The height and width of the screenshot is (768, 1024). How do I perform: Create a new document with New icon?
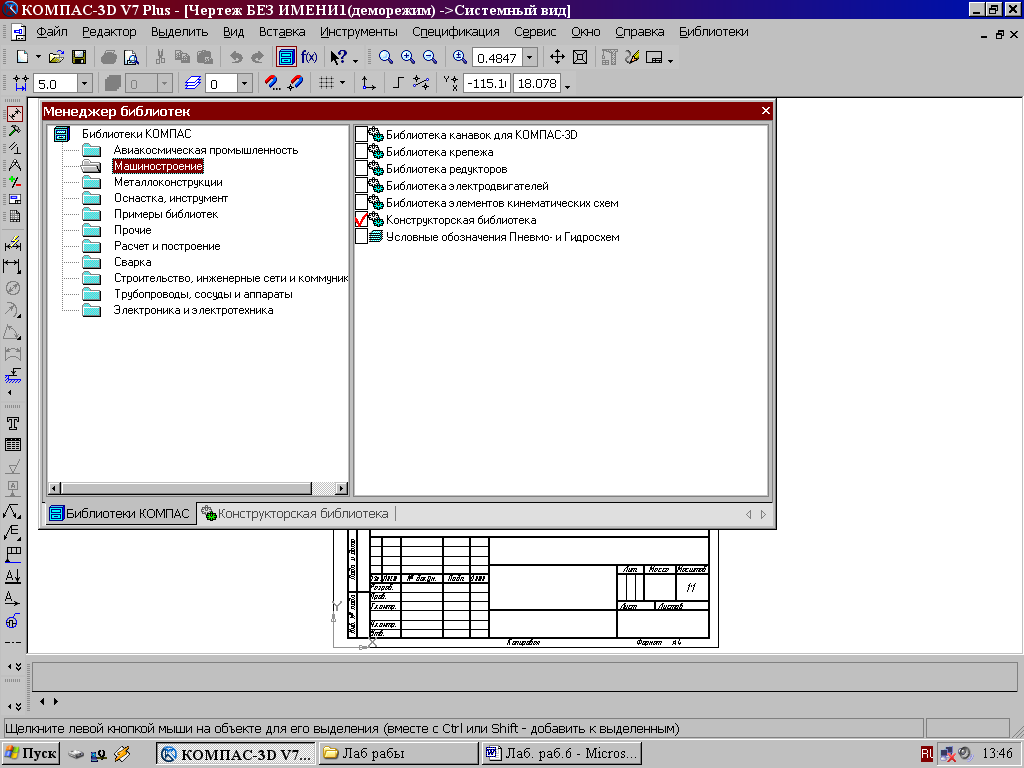(22, 57)
